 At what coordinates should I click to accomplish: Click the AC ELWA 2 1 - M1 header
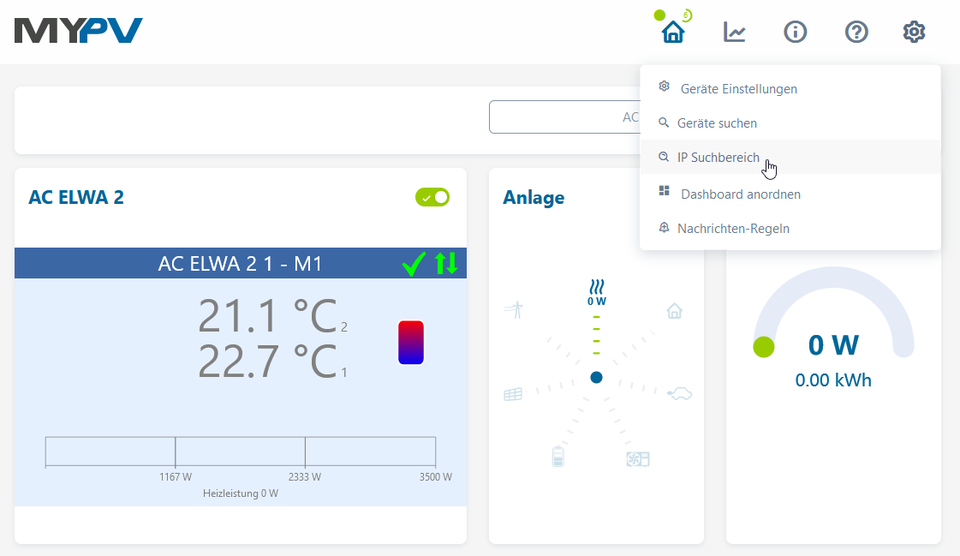(240, 264)
